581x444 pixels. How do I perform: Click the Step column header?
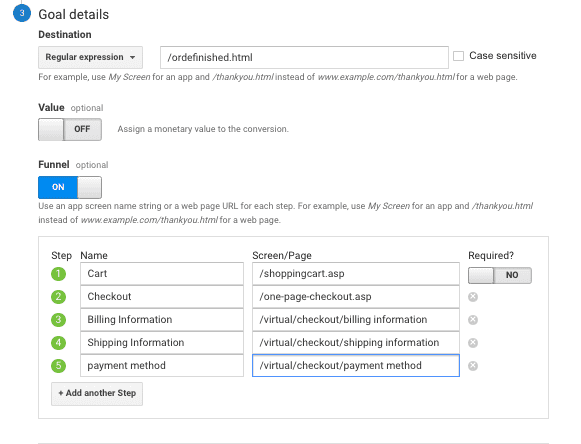click(62, 256)
